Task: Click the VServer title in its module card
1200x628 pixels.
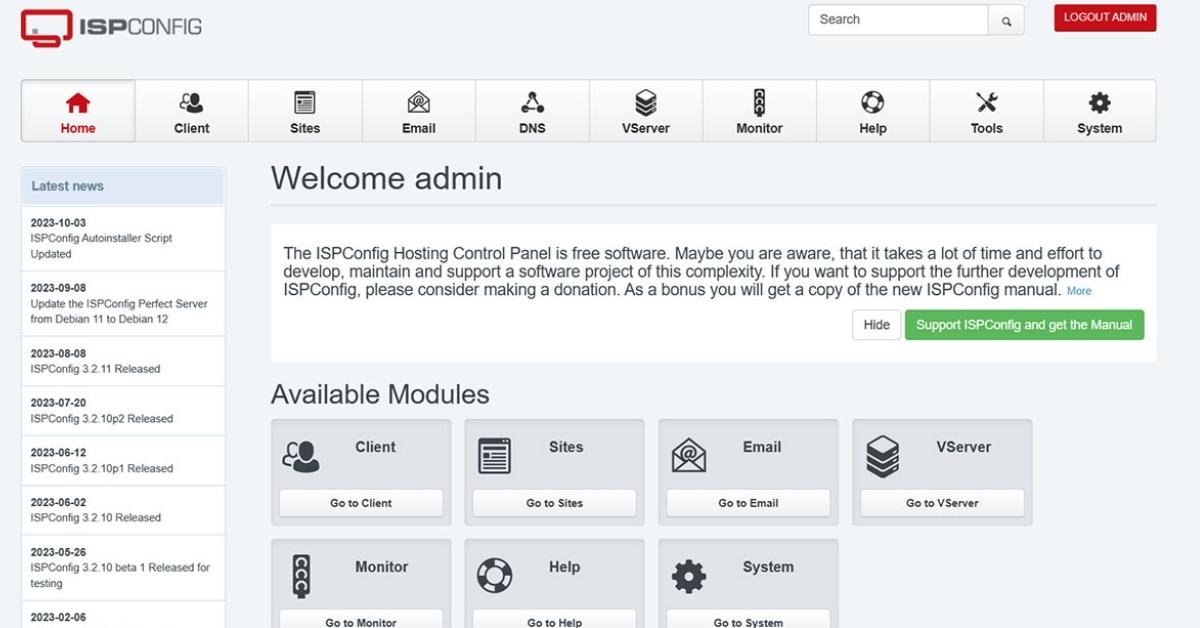Action: pyautogui.click(x=964, y=447)
